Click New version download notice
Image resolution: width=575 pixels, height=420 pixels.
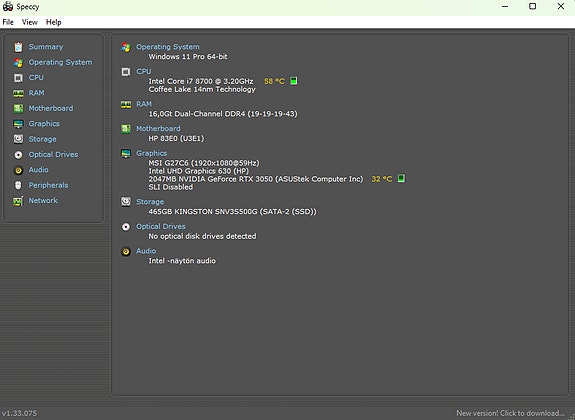pos(510,413)
